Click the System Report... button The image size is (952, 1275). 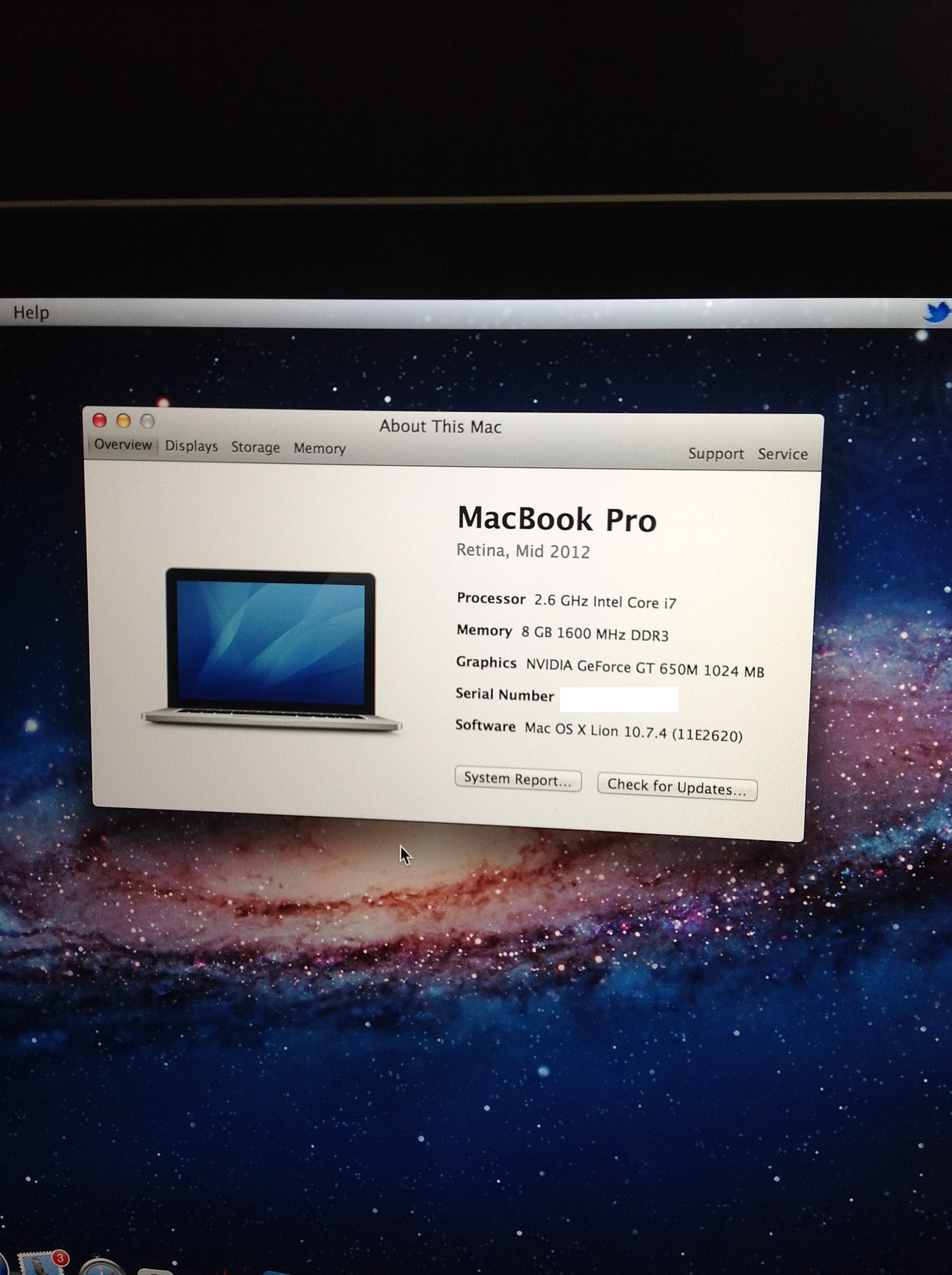(518, 779)
